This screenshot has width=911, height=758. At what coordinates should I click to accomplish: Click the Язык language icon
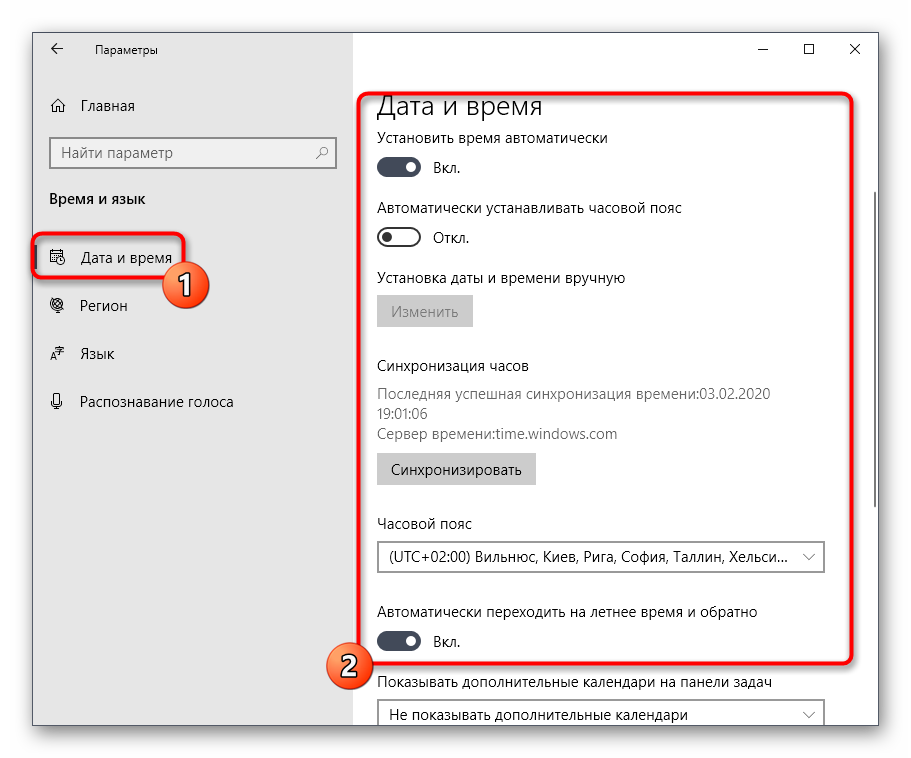(x=58, y=354)
